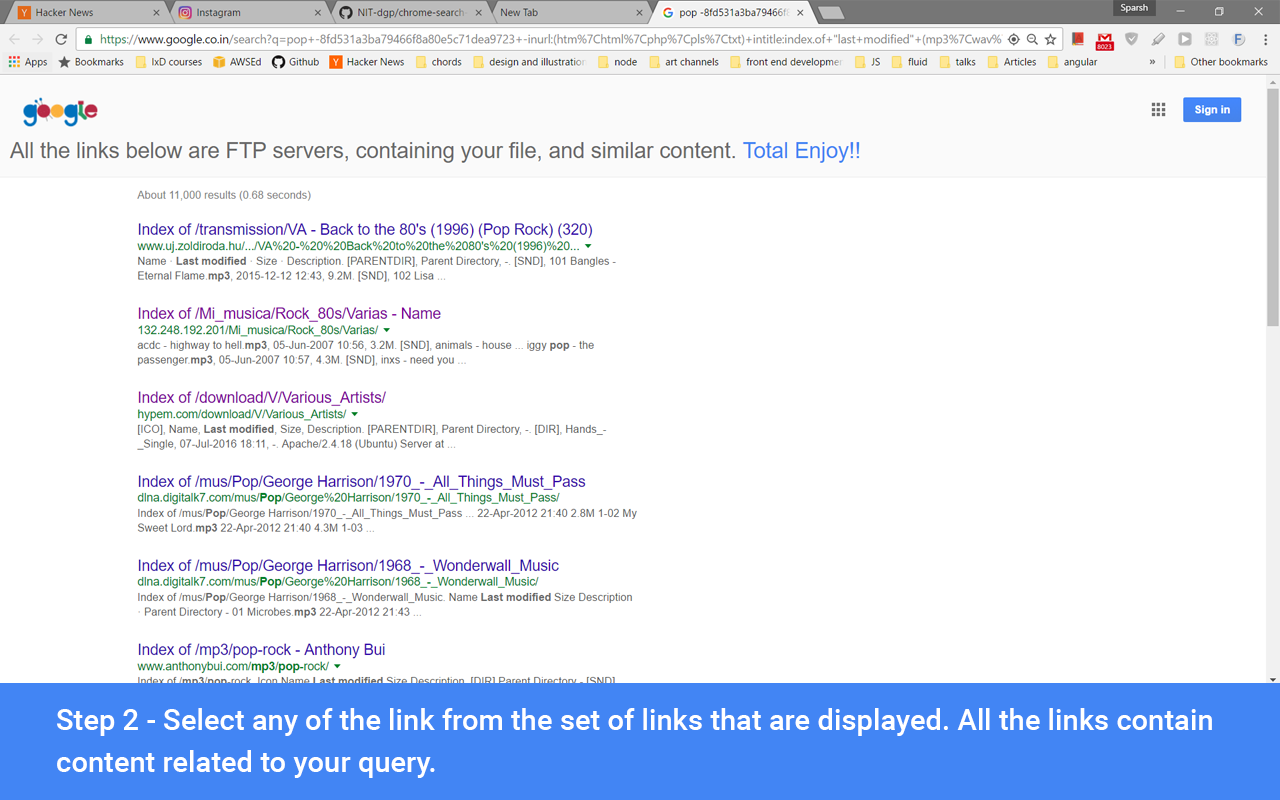Open result Index of /transmission/VA - Back to the 80's
Image resolution: width=1280 pixels, height=800 pixels.
(x=365, y=229)
